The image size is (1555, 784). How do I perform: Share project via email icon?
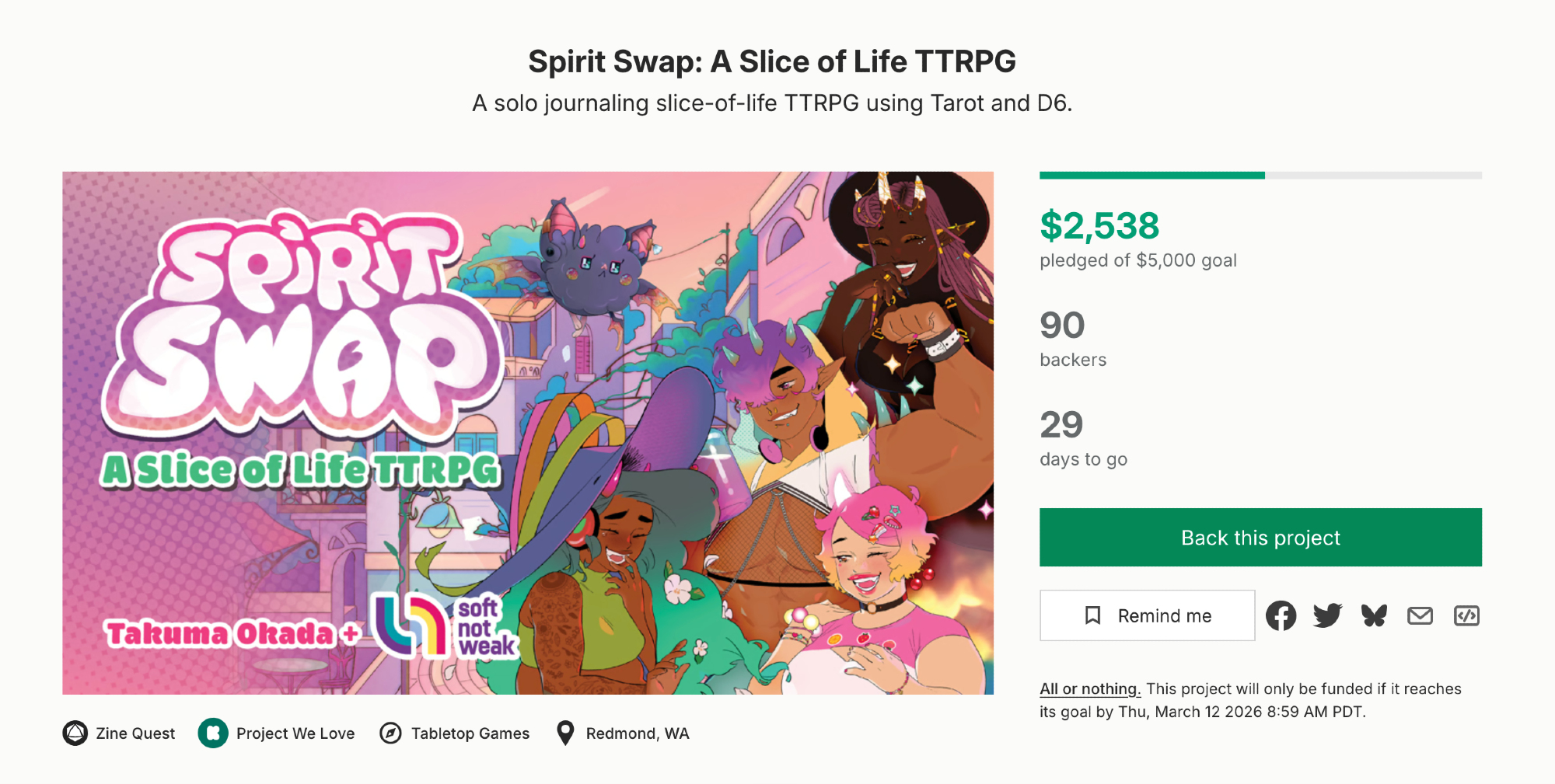(1420, 616)
